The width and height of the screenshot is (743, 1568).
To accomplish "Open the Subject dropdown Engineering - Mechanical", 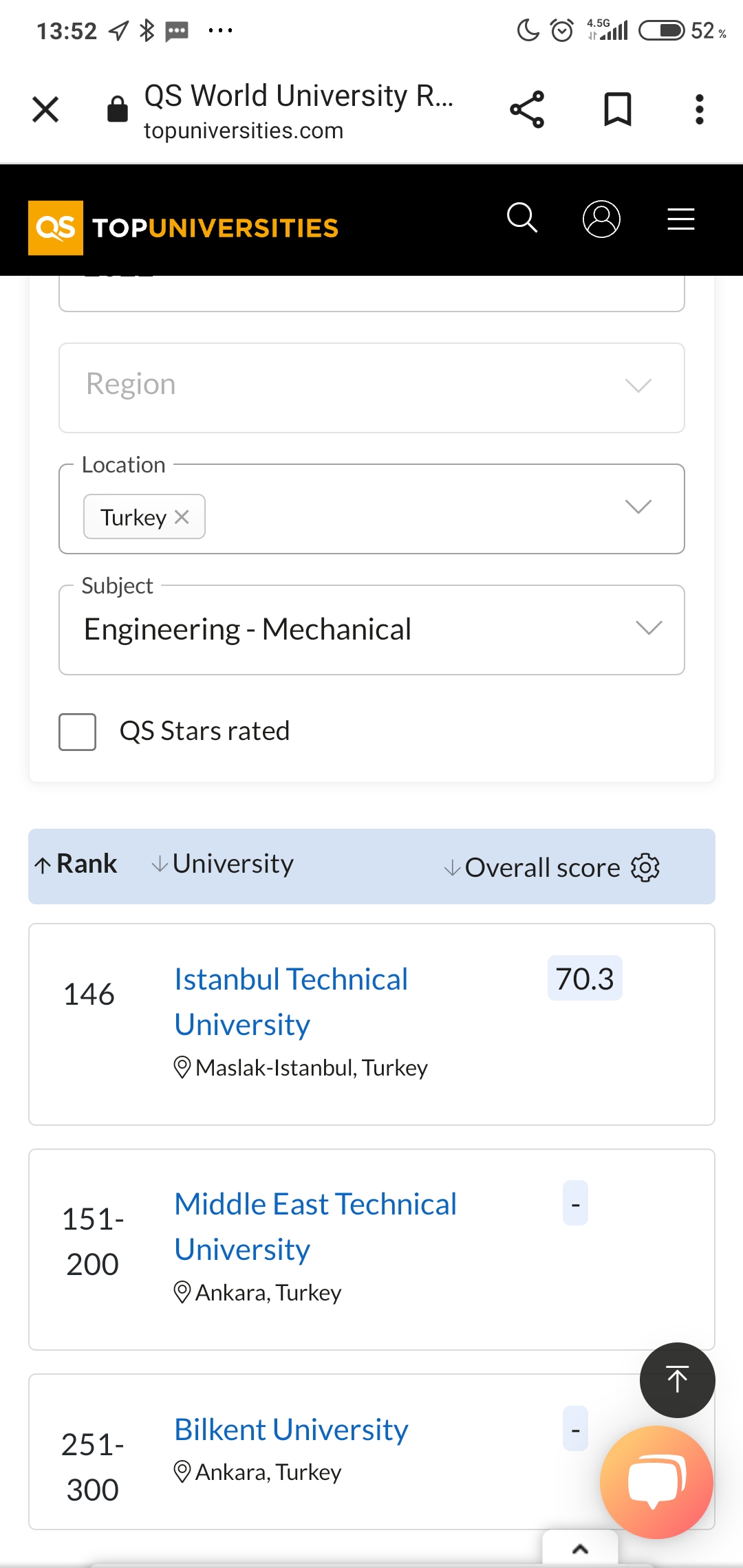I will [371, 630].
